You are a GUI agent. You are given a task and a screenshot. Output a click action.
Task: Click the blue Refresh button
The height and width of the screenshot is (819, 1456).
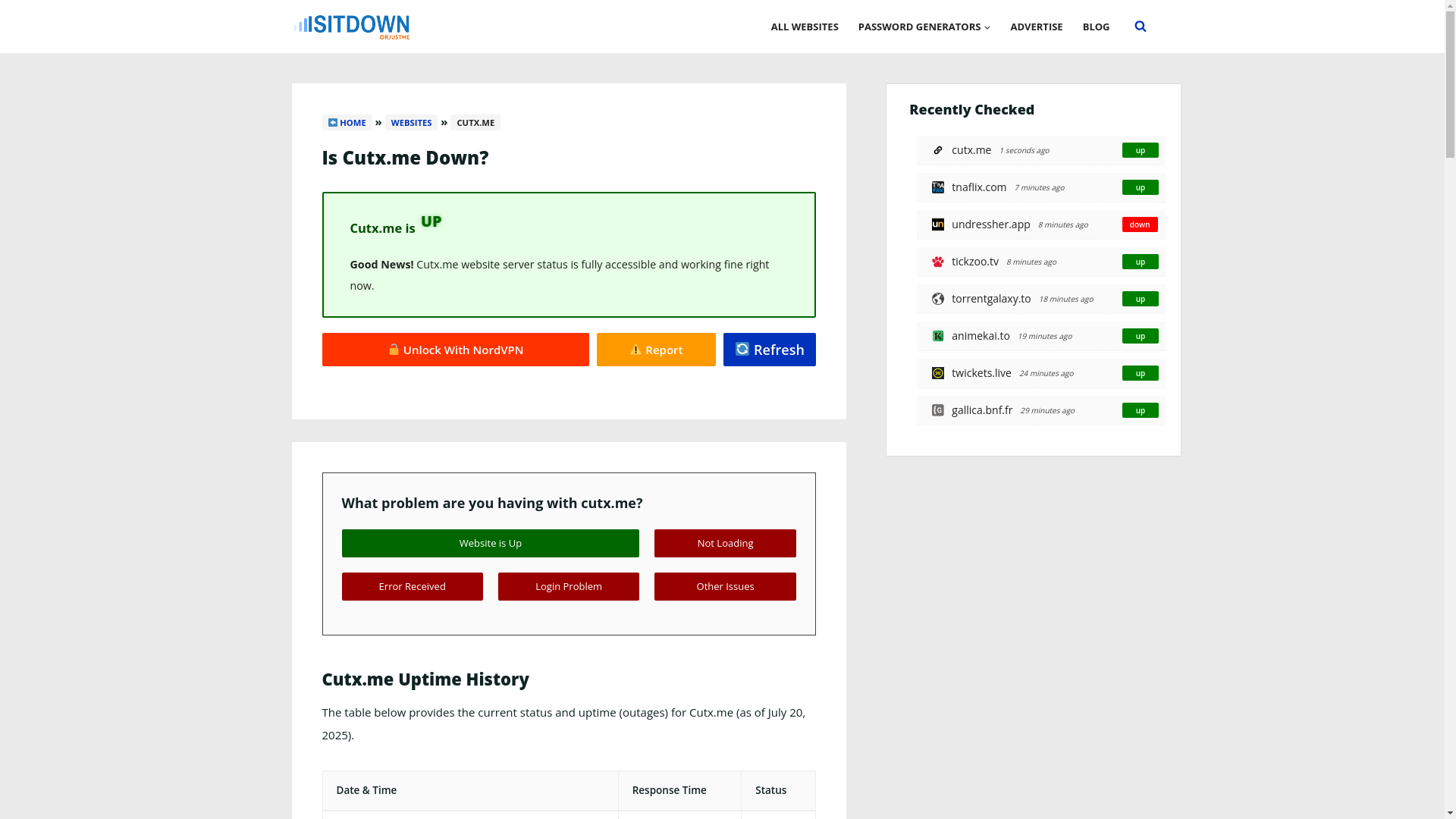(769, 350)
